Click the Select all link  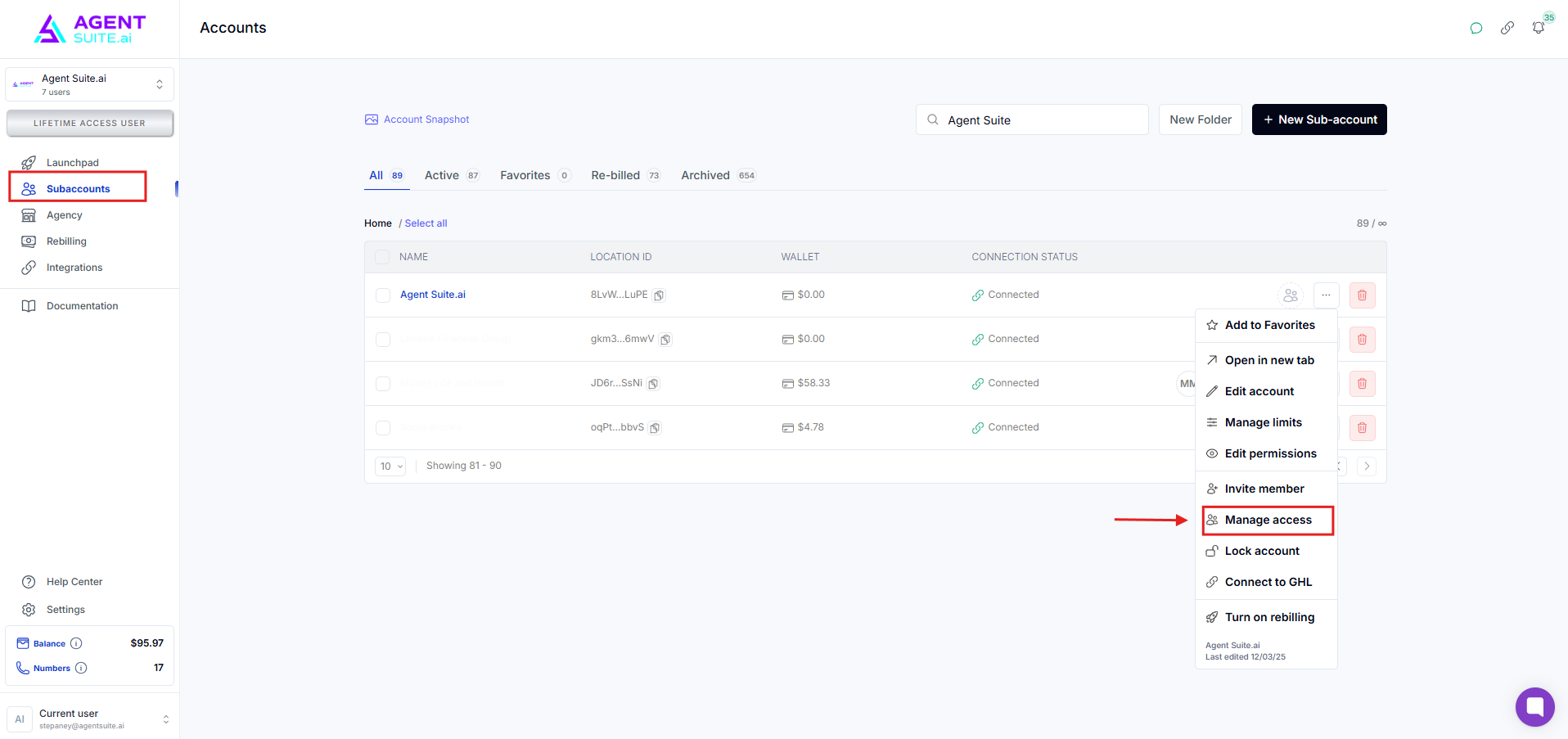(426, 223)
